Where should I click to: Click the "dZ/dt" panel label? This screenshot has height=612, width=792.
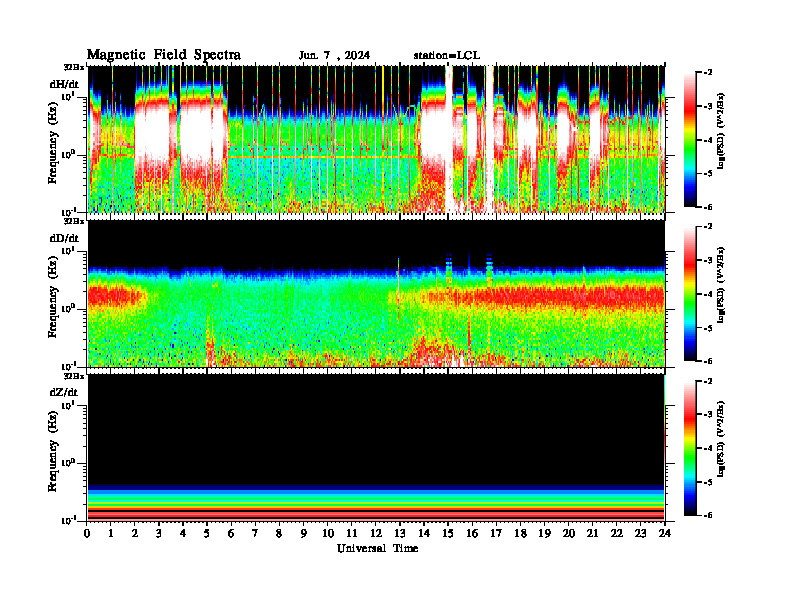64,392
